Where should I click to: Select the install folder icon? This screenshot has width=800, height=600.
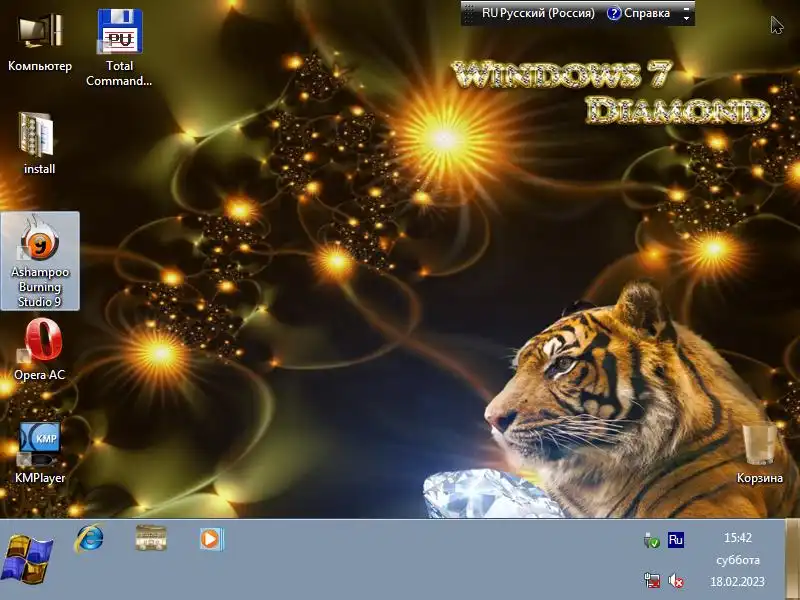tap(39, 143)
